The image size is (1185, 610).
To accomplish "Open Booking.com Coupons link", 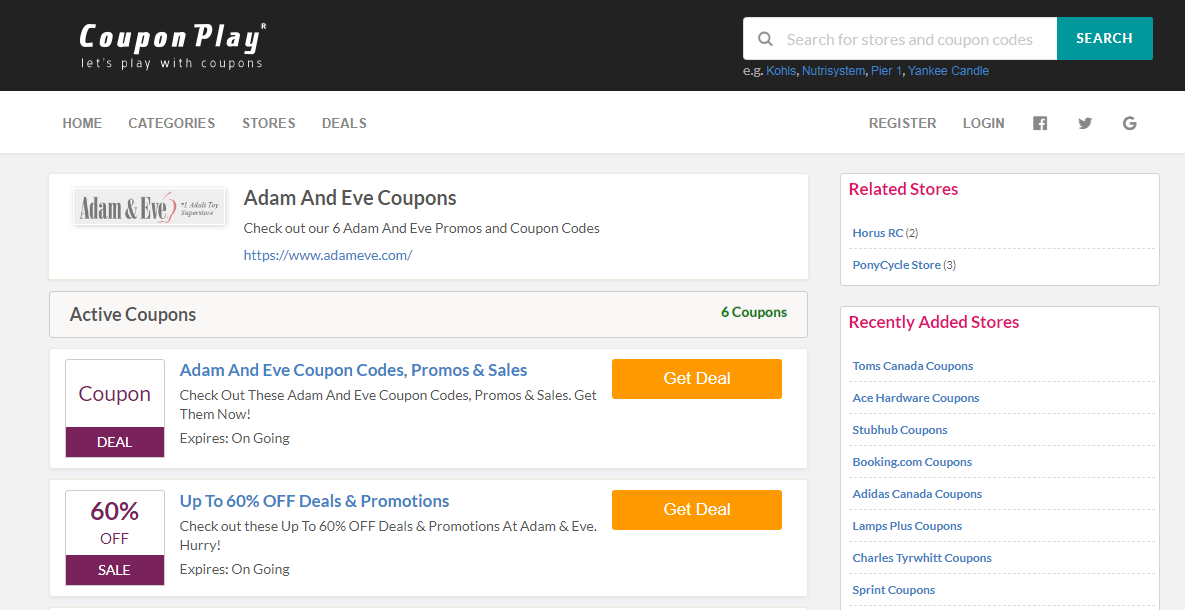I will point(912,462).
